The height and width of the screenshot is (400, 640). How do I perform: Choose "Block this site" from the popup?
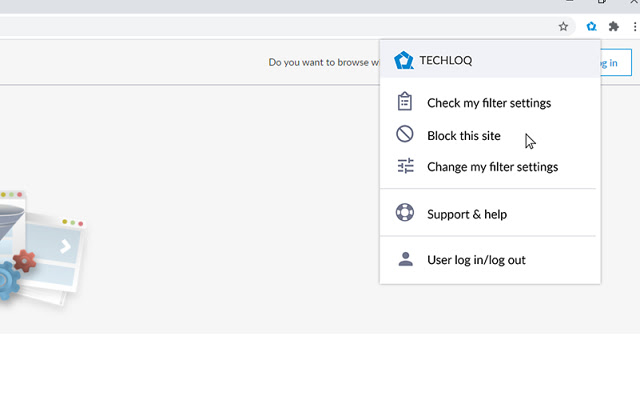point(463,135)
